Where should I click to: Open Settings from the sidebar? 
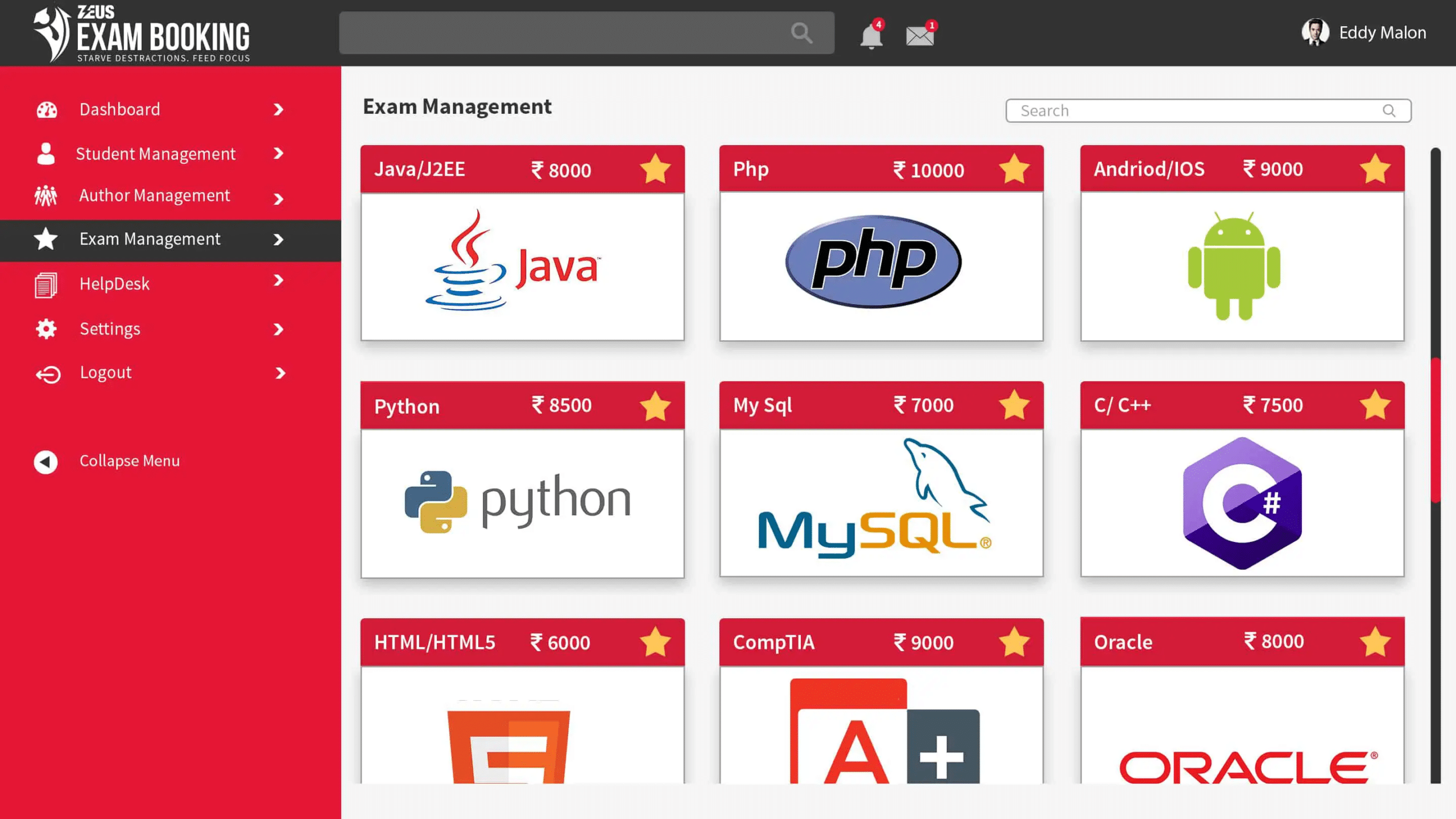(110, 329)
